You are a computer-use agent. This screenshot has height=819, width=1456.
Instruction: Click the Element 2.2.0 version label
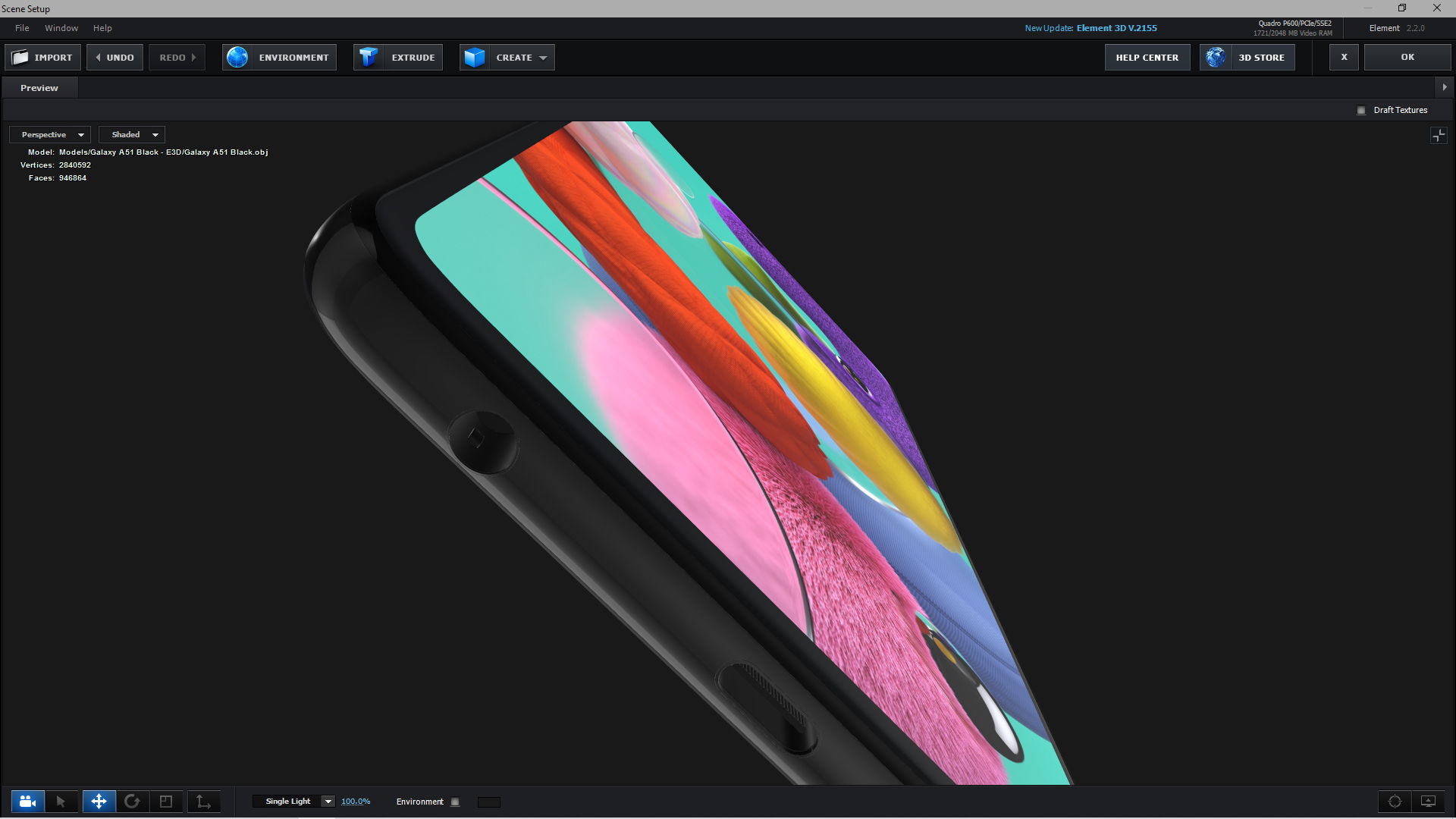click(1397, 28)
